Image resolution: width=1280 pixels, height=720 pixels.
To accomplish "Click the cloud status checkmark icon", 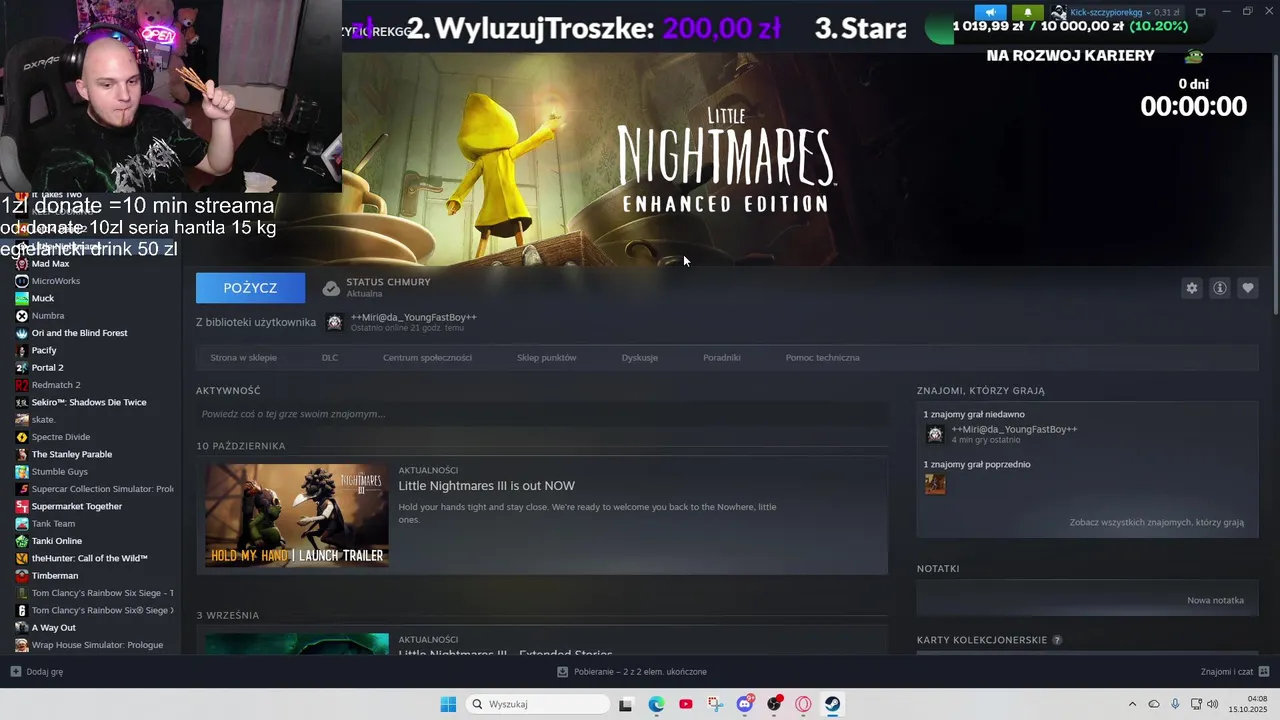I will 331,288.
